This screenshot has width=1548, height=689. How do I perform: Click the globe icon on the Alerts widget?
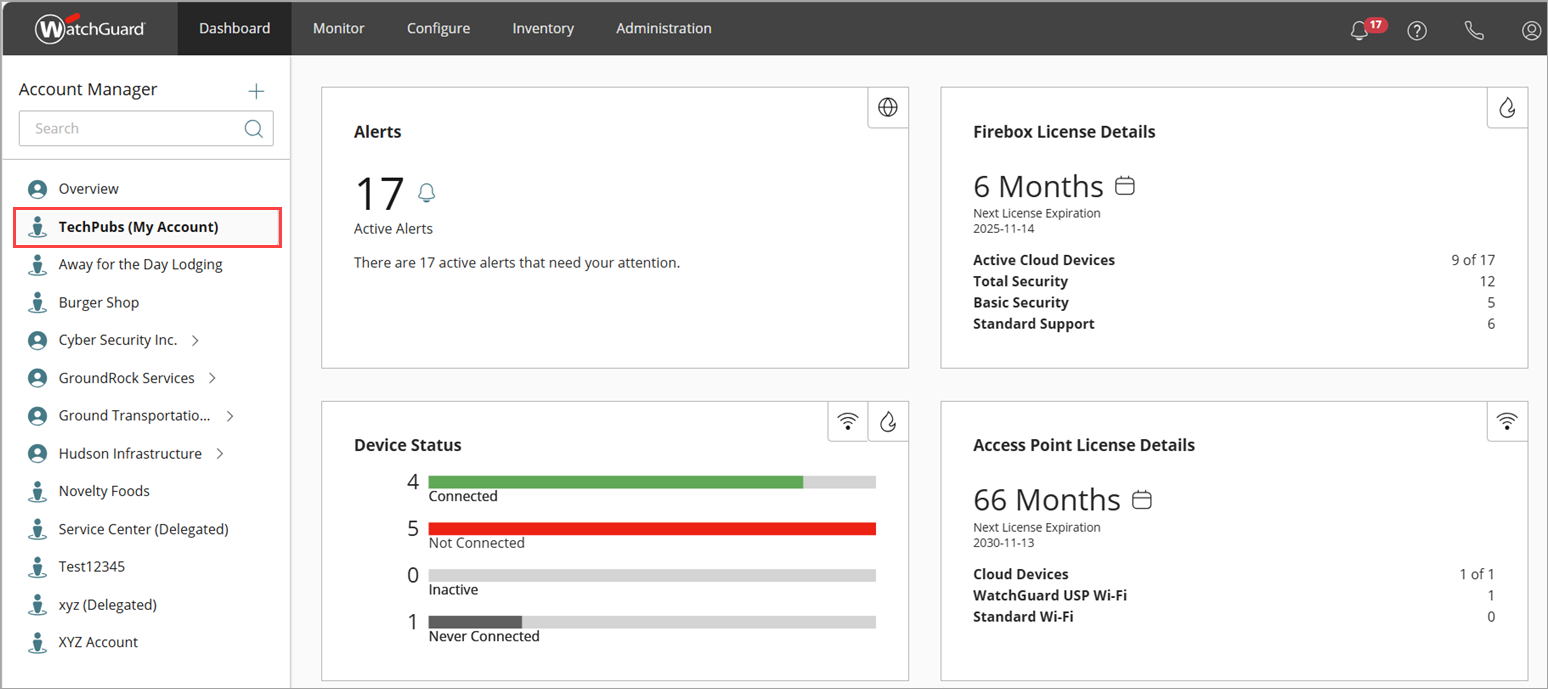[887, 107]
